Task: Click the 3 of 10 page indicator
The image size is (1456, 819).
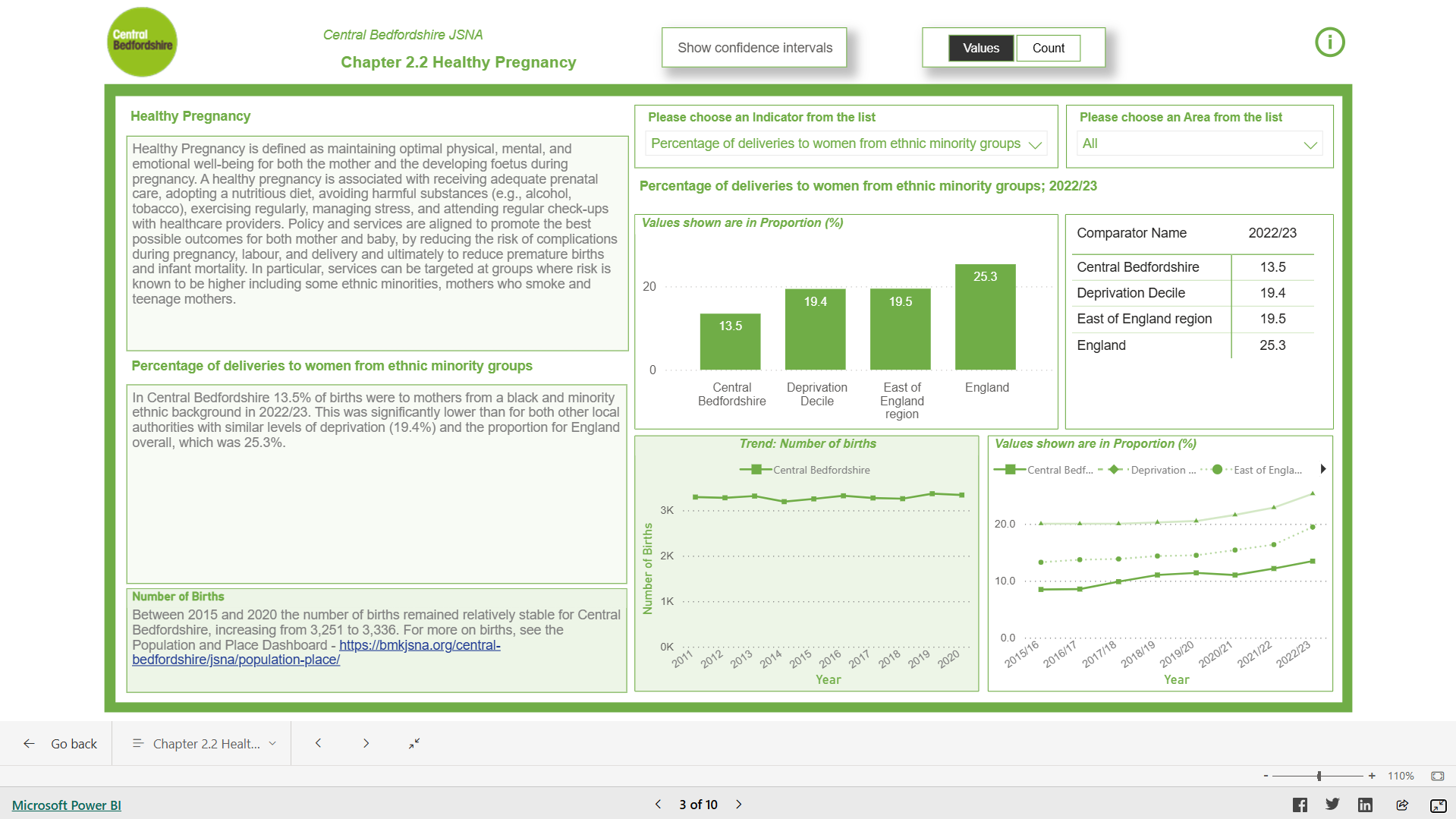Action: (x=698, y=805)
